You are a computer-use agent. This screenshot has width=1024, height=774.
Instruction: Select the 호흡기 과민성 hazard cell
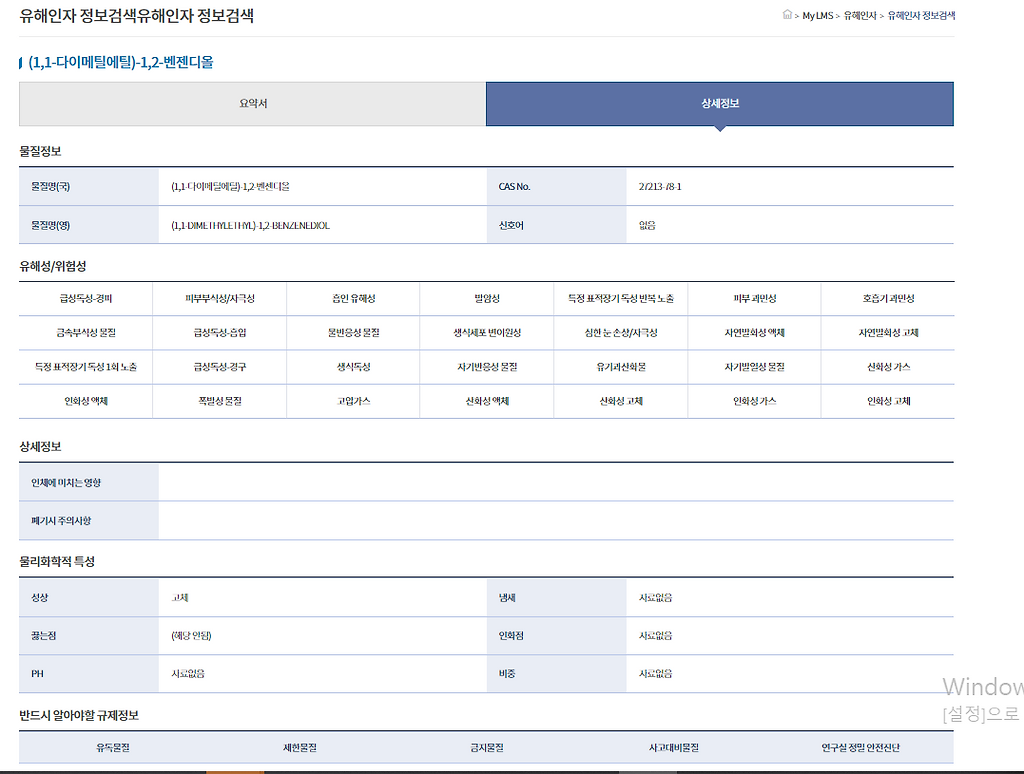(x=888, y=298)
